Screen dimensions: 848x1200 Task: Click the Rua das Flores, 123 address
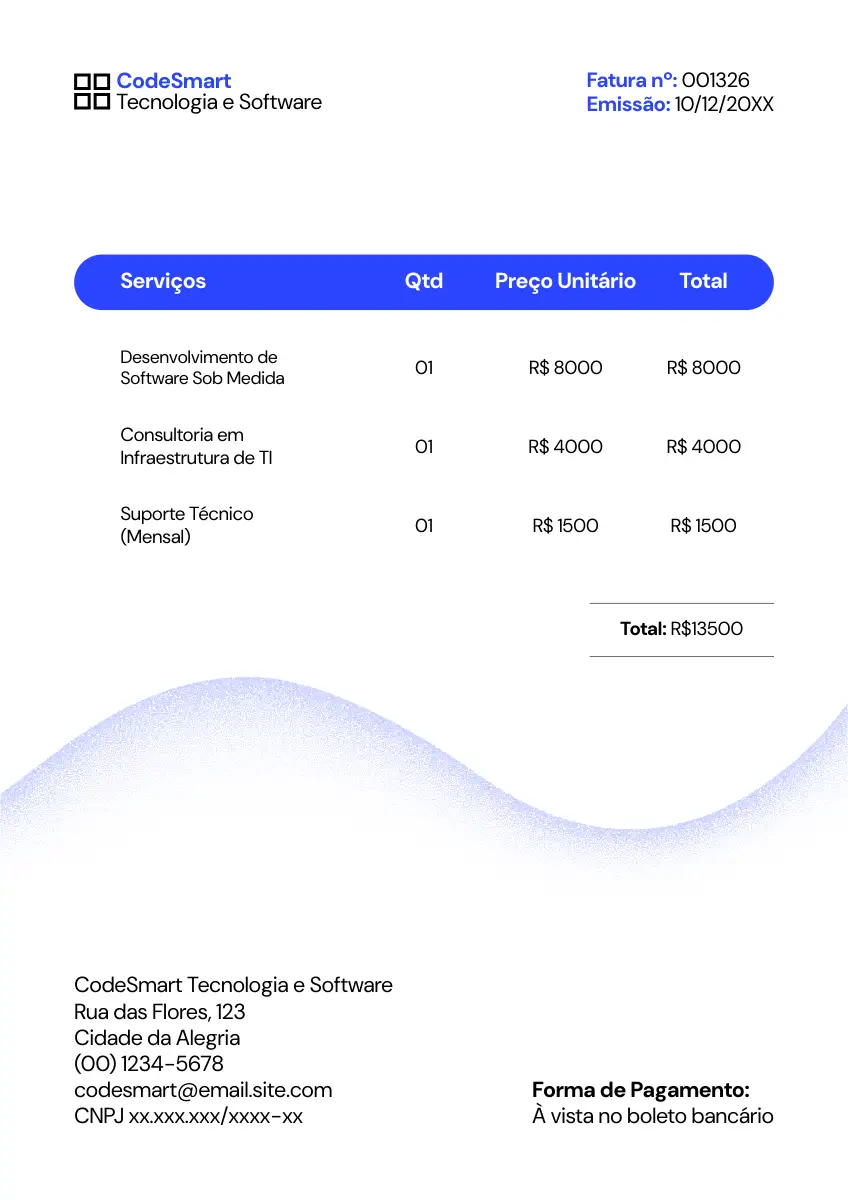160,1011
